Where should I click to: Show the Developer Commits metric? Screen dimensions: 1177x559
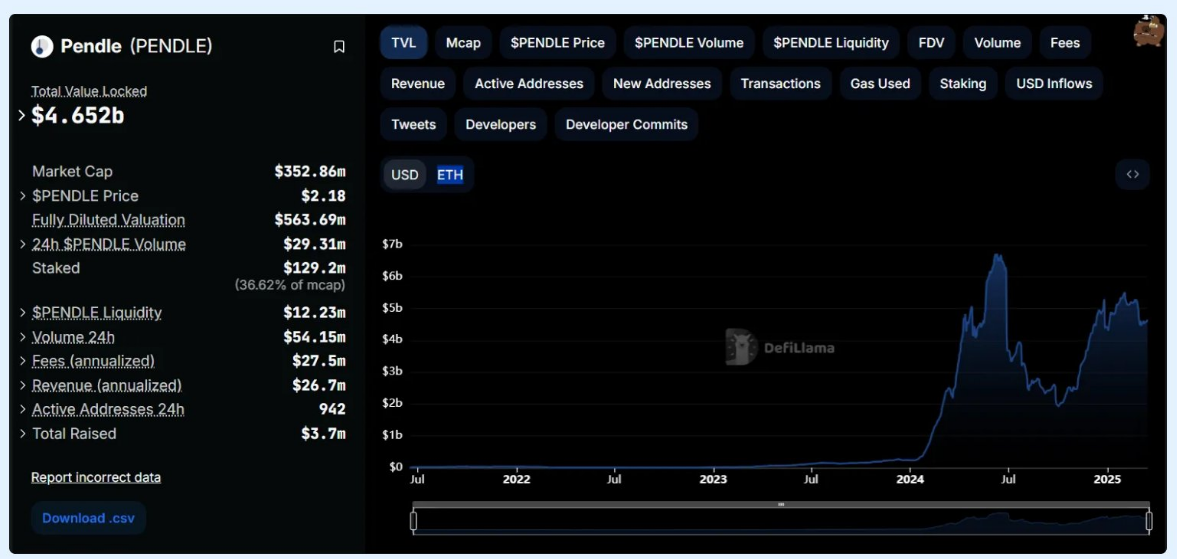626,125
